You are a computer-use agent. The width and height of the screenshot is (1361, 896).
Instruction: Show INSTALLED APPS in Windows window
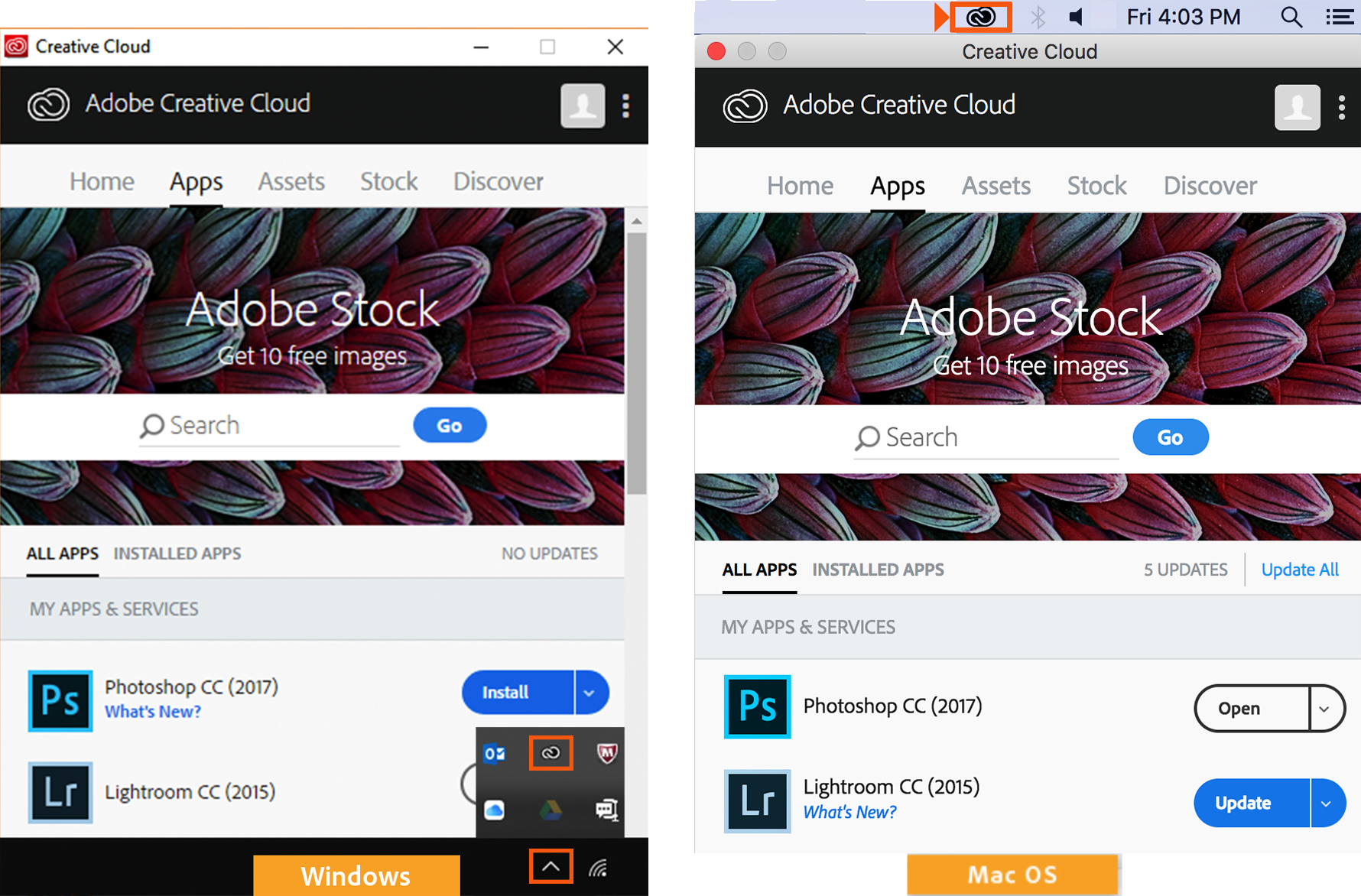pos(177,554)
